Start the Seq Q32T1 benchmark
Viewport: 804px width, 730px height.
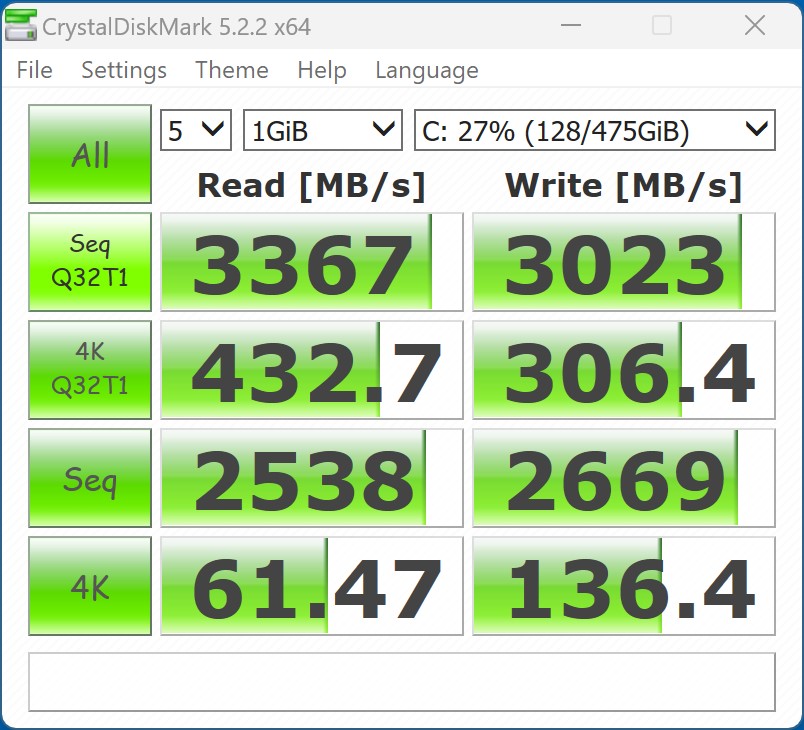[x=90, y=262]
